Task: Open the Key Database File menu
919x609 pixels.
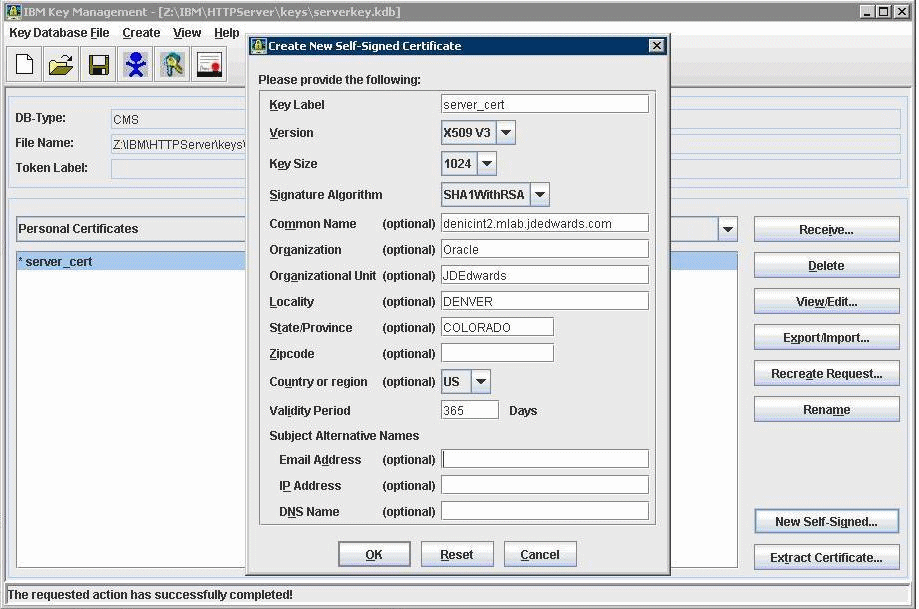Action: pyautogui.click(x=59, y=33)
